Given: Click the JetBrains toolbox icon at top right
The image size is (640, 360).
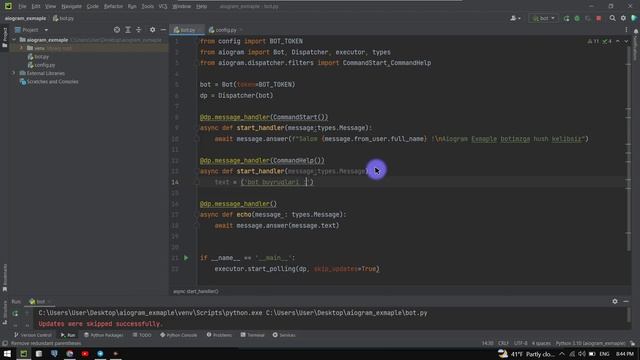Looking at the screenshot, I should [x=634, y=18].
